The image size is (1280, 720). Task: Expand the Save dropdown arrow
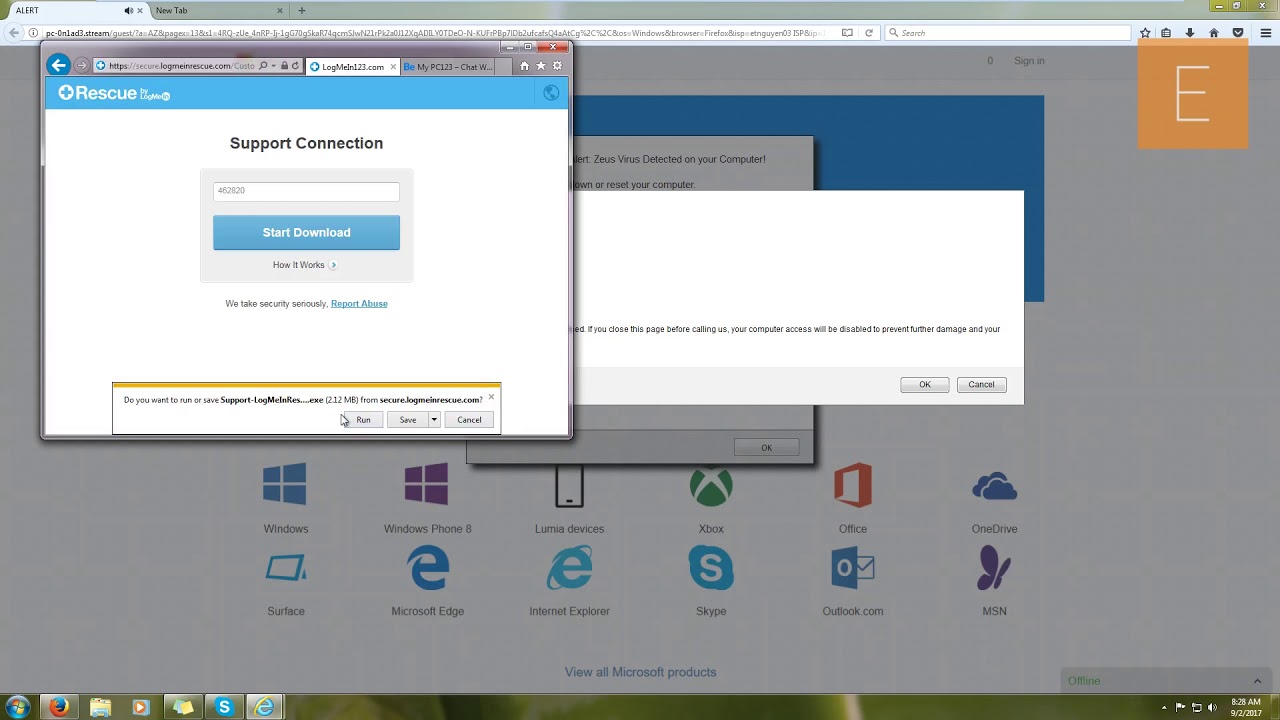click(x=434, y=420)
